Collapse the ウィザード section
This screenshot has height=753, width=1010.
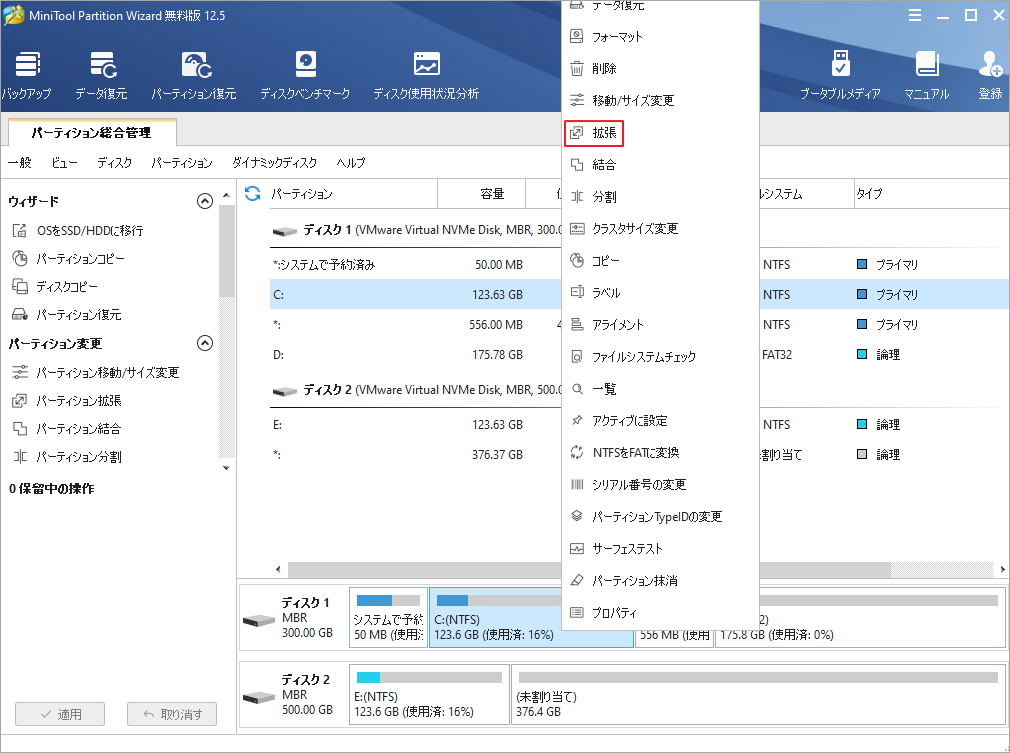205,202
